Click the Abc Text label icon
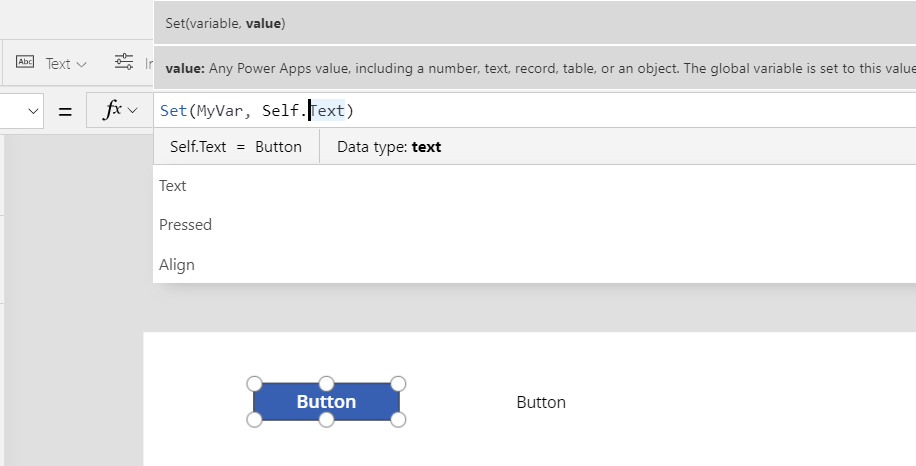 (x=25, y=62)
